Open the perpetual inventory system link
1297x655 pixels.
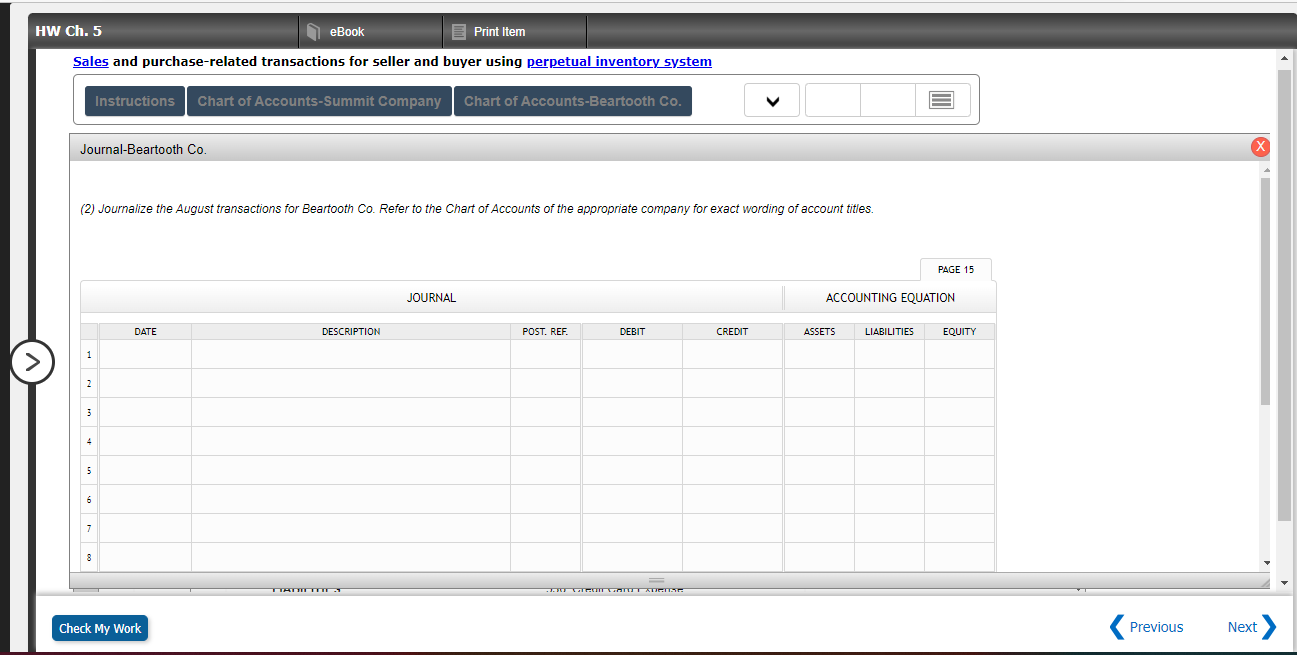click(618, 61)
